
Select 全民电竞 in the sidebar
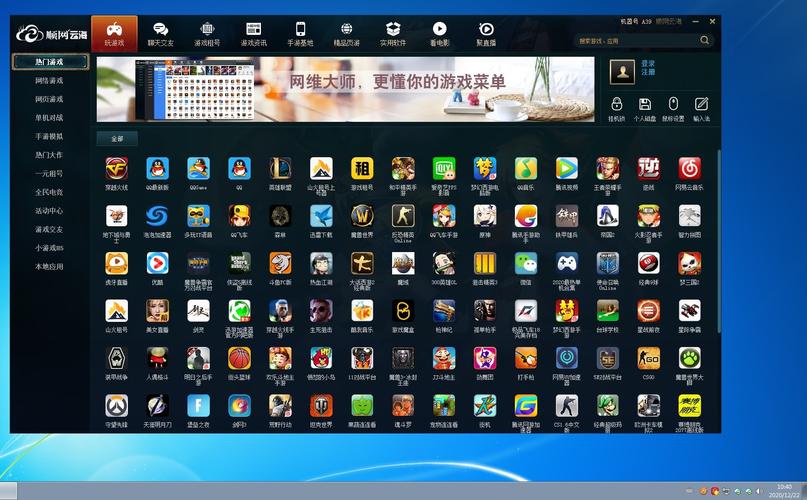(49, 192)
